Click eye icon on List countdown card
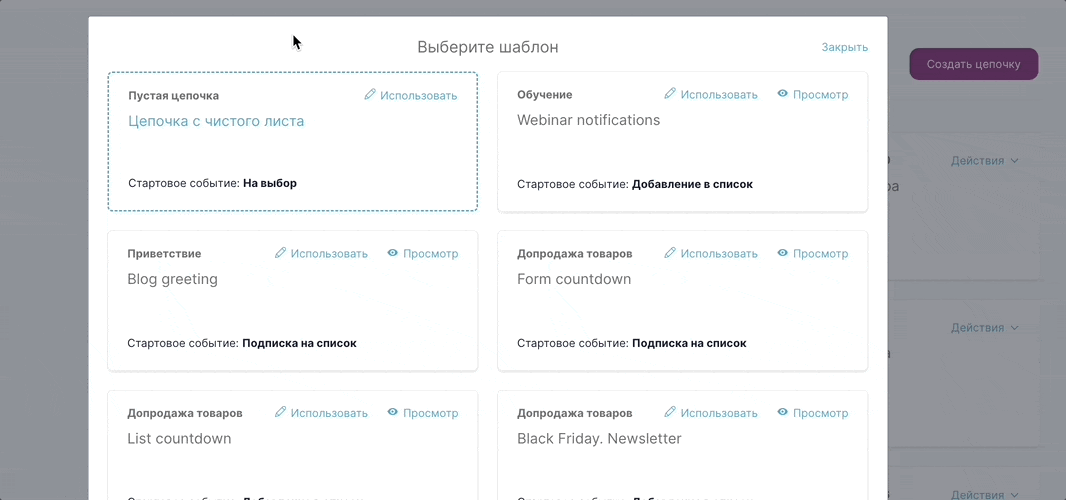The image size is (1066, 500). click(x=392, y=412)
